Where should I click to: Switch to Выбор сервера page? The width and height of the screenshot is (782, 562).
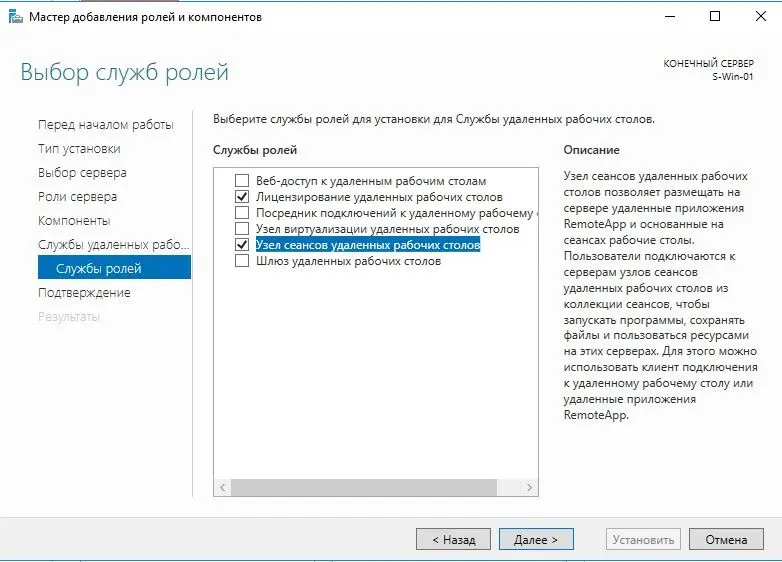point(82,173)
